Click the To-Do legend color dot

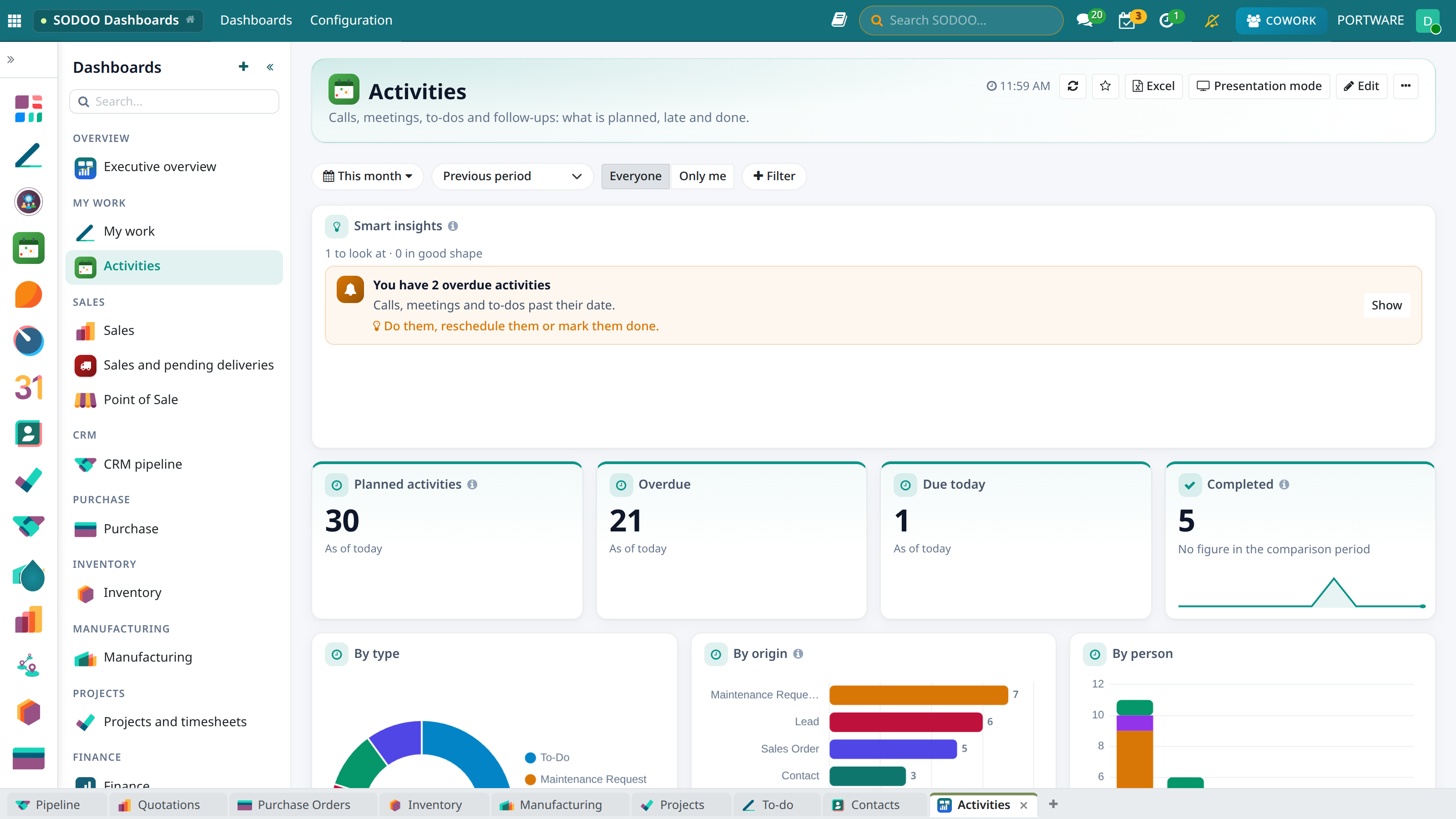coord(530,758)
